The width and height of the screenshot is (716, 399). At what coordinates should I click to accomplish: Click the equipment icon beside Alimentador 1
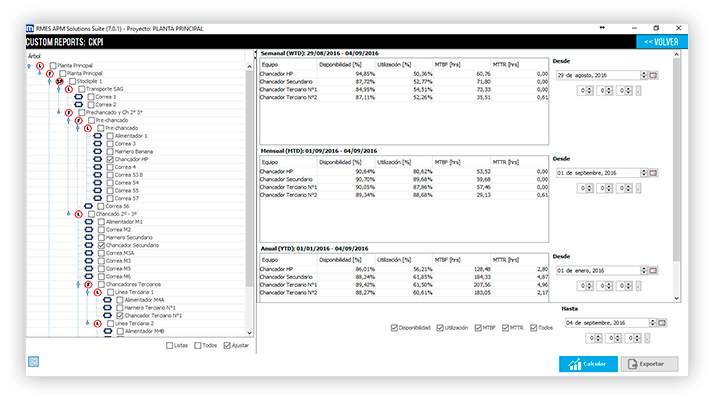pos(98,136)
